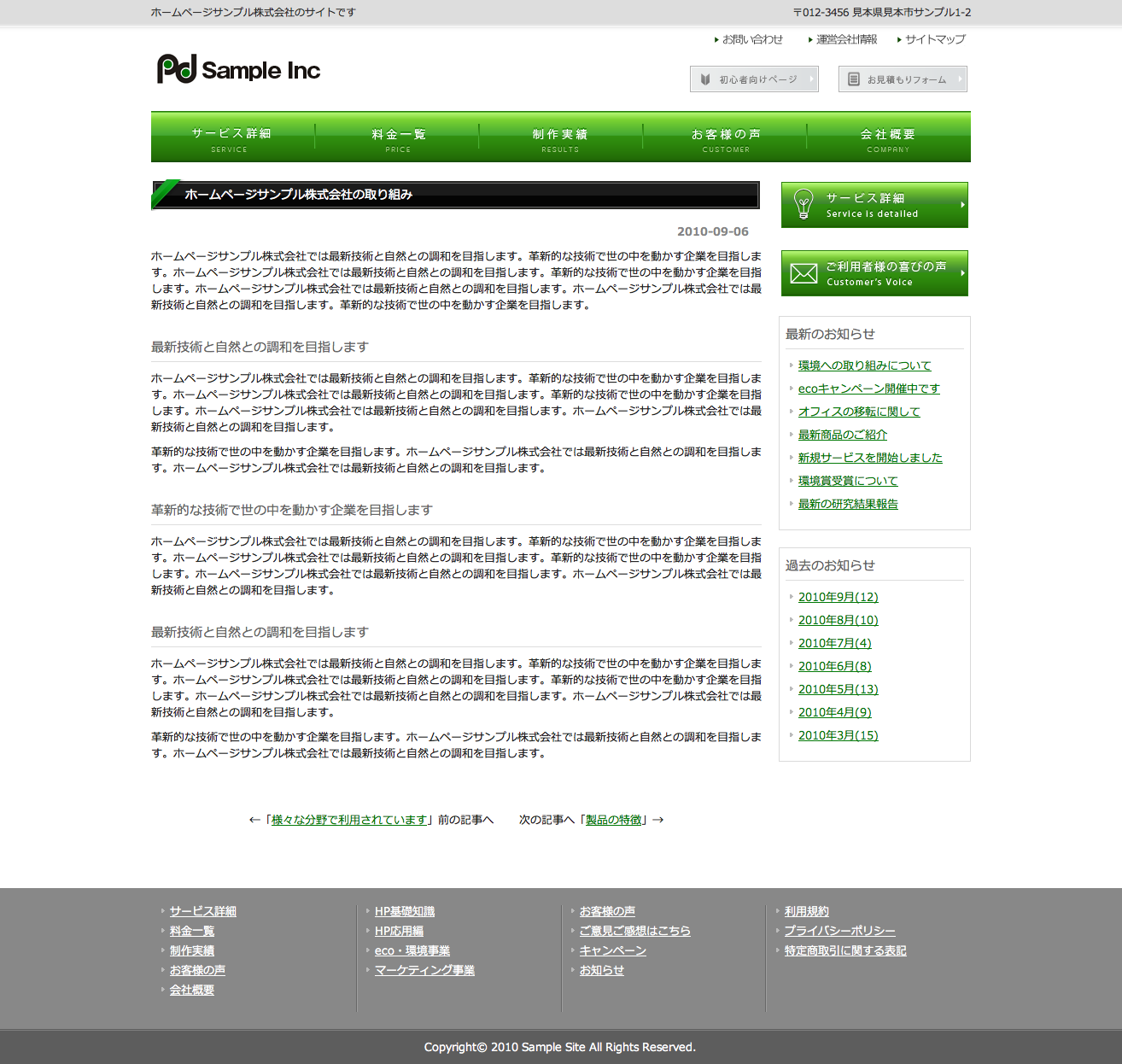Click the お問い合わせ header link

click(752, 39)
